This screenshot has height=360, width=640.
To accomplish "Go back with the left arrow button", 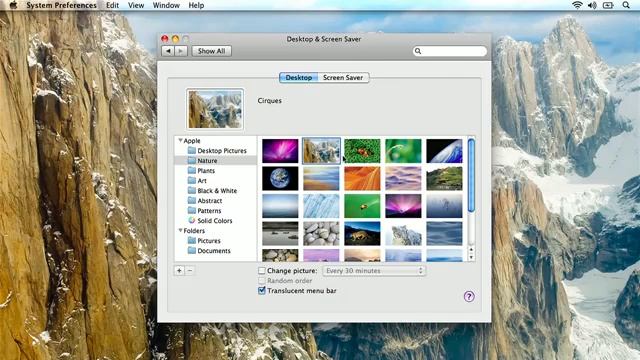I will click(x=168, y=51).
